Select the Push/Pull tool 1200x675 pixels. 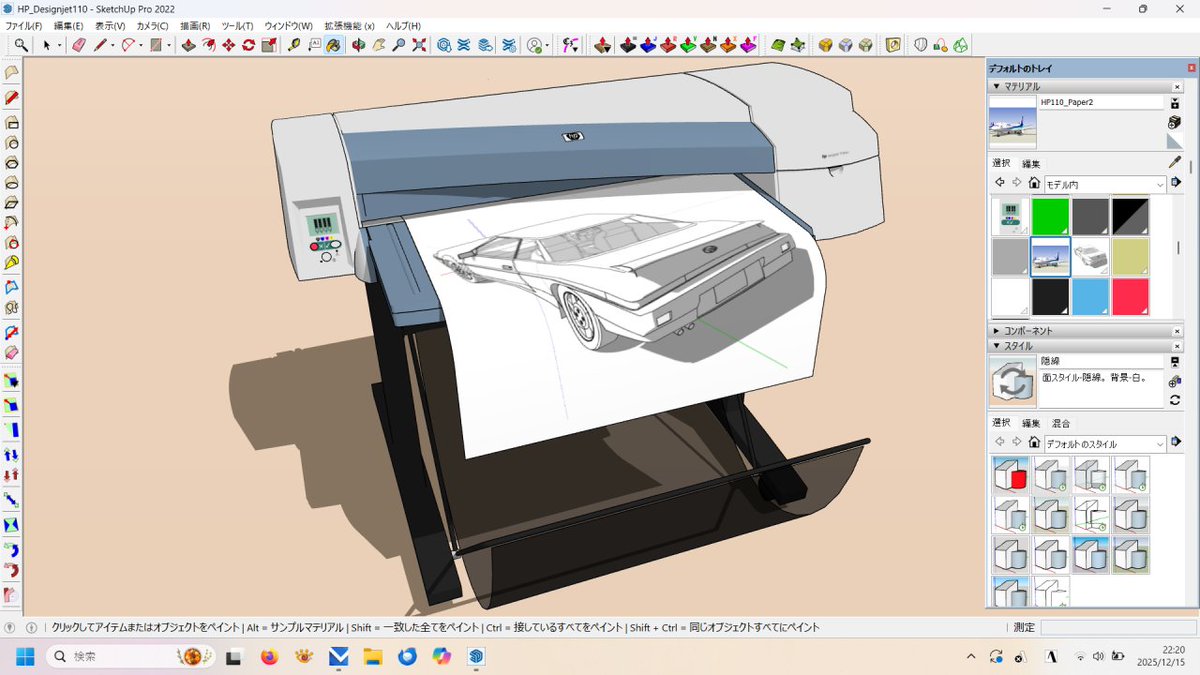(x=188, y=44)
